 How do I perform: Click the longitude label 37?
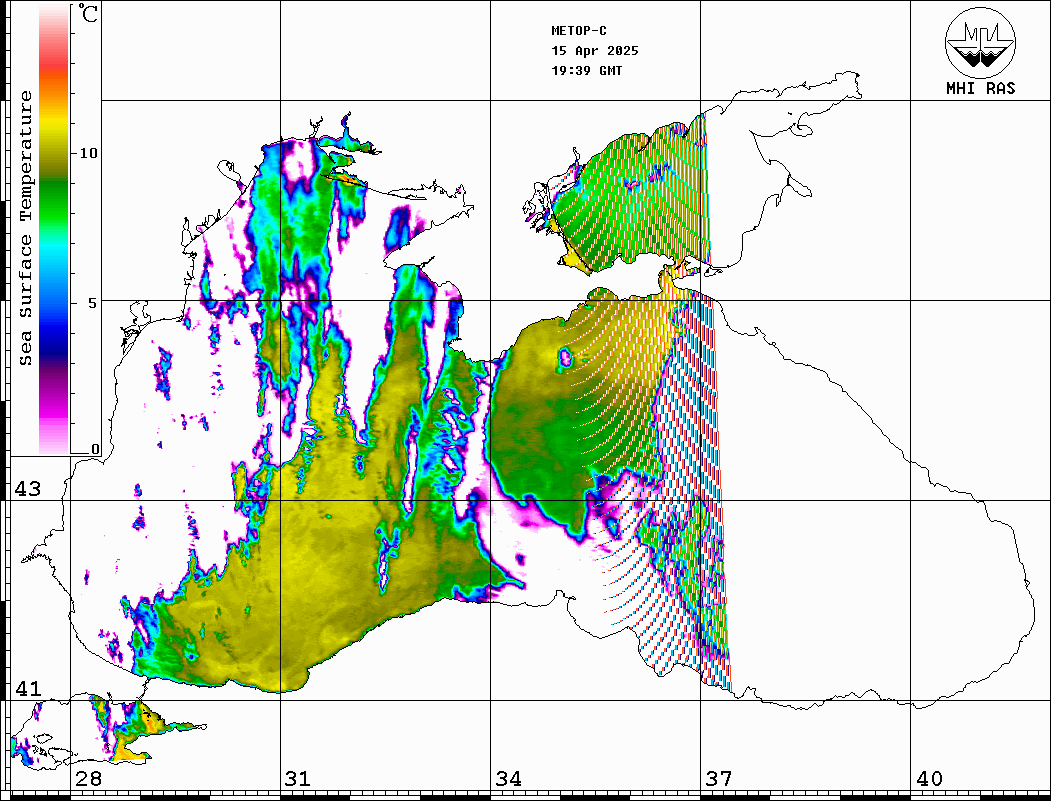click(x=719, y=779)
